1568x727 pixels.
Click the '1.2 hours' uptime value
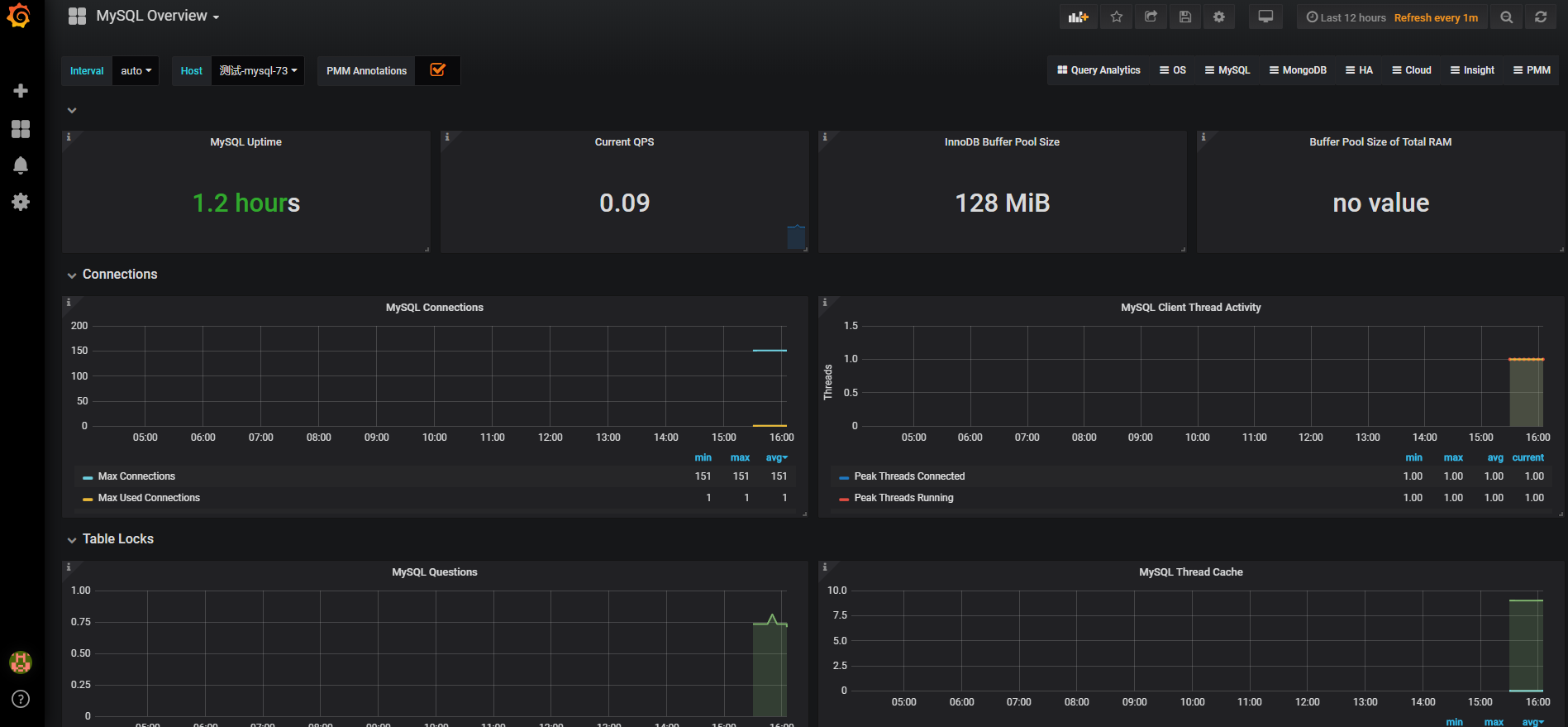(246, 203)
